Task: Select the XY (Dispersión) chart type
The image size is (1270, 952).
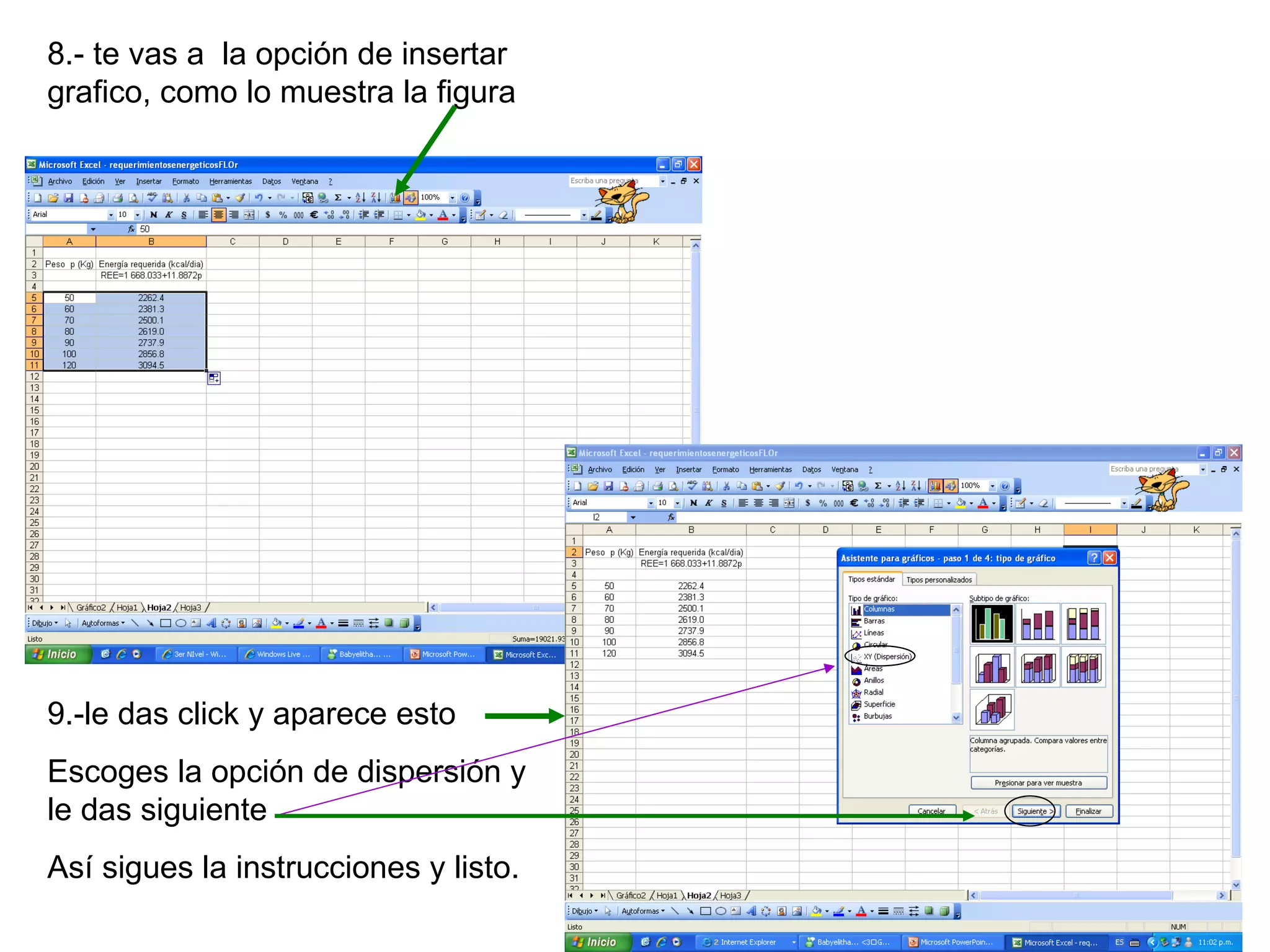Action: [887, 656]
